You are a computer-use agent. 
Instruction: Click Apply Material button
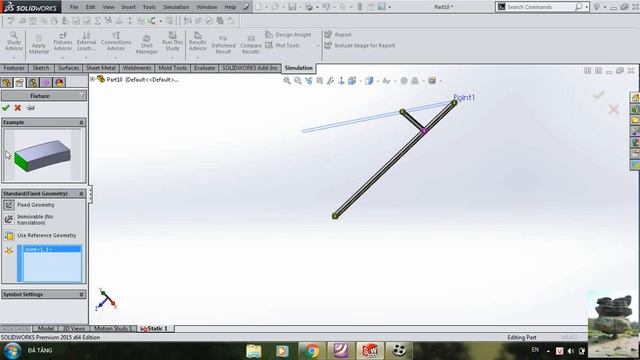pos(39,44)
